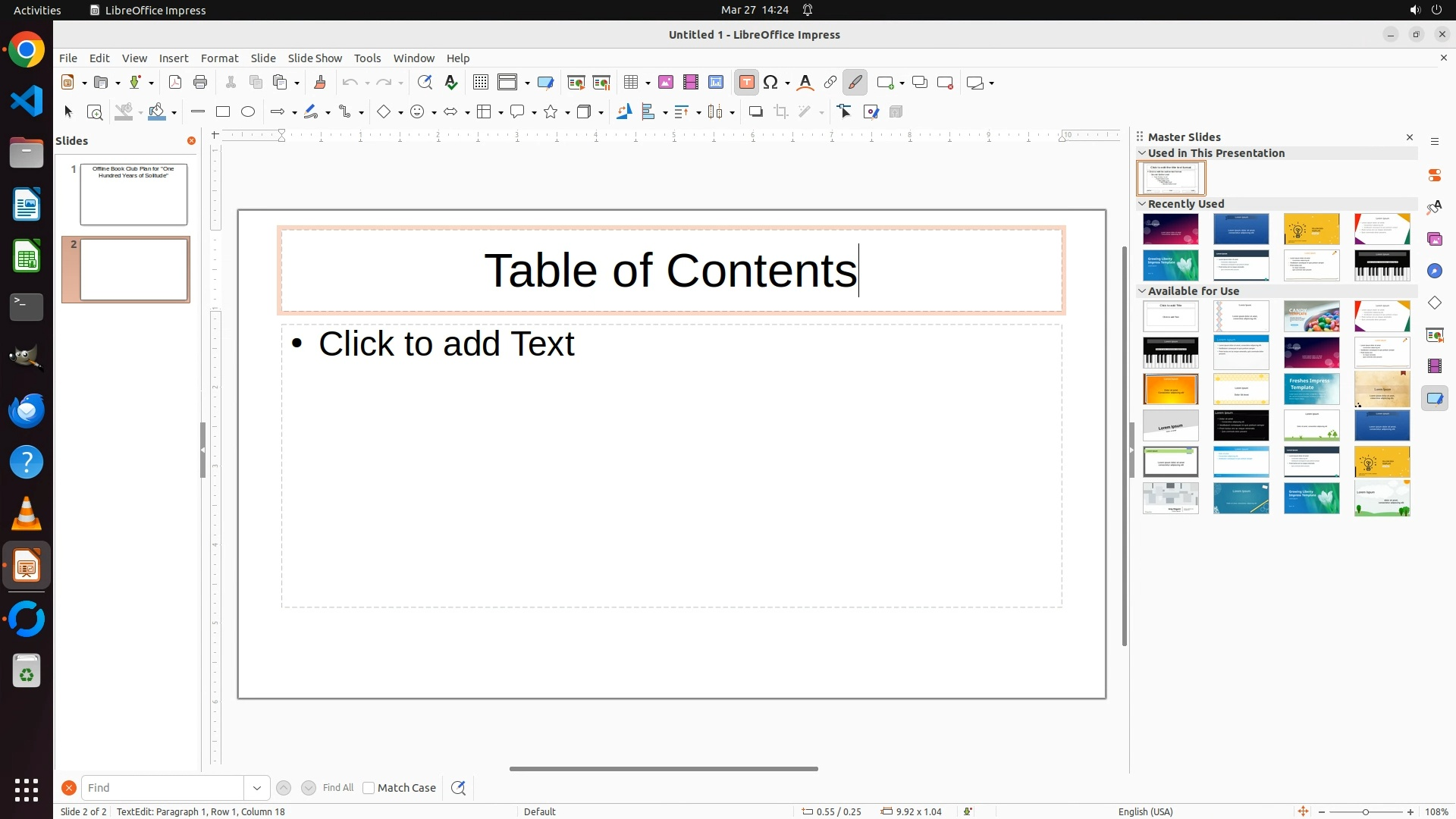The height and width of the screenshot is (819, 1456).
Task: Select slide 1 thumbnail in Slides panel
Action: coord(133,194)
